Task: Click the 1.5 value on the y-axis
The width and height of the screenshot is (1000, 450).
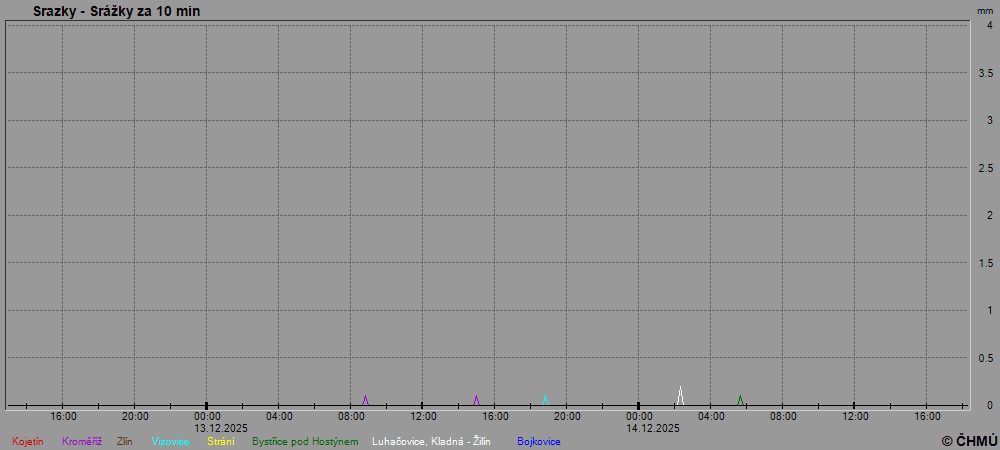Action: [x=985, y=263]
